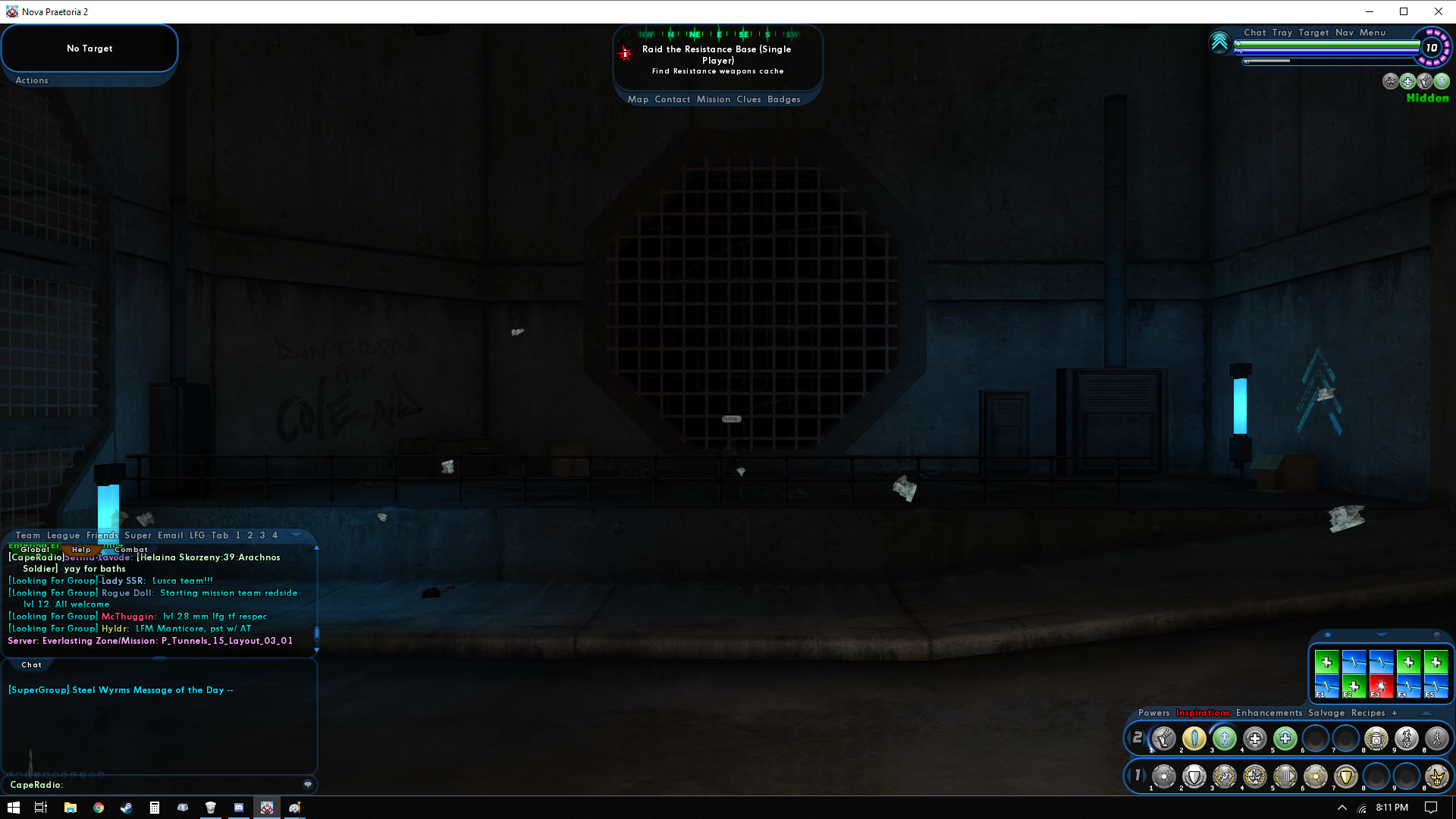Activate the XP runner power in tray 2 slot 9

(x=1407, y=738)
